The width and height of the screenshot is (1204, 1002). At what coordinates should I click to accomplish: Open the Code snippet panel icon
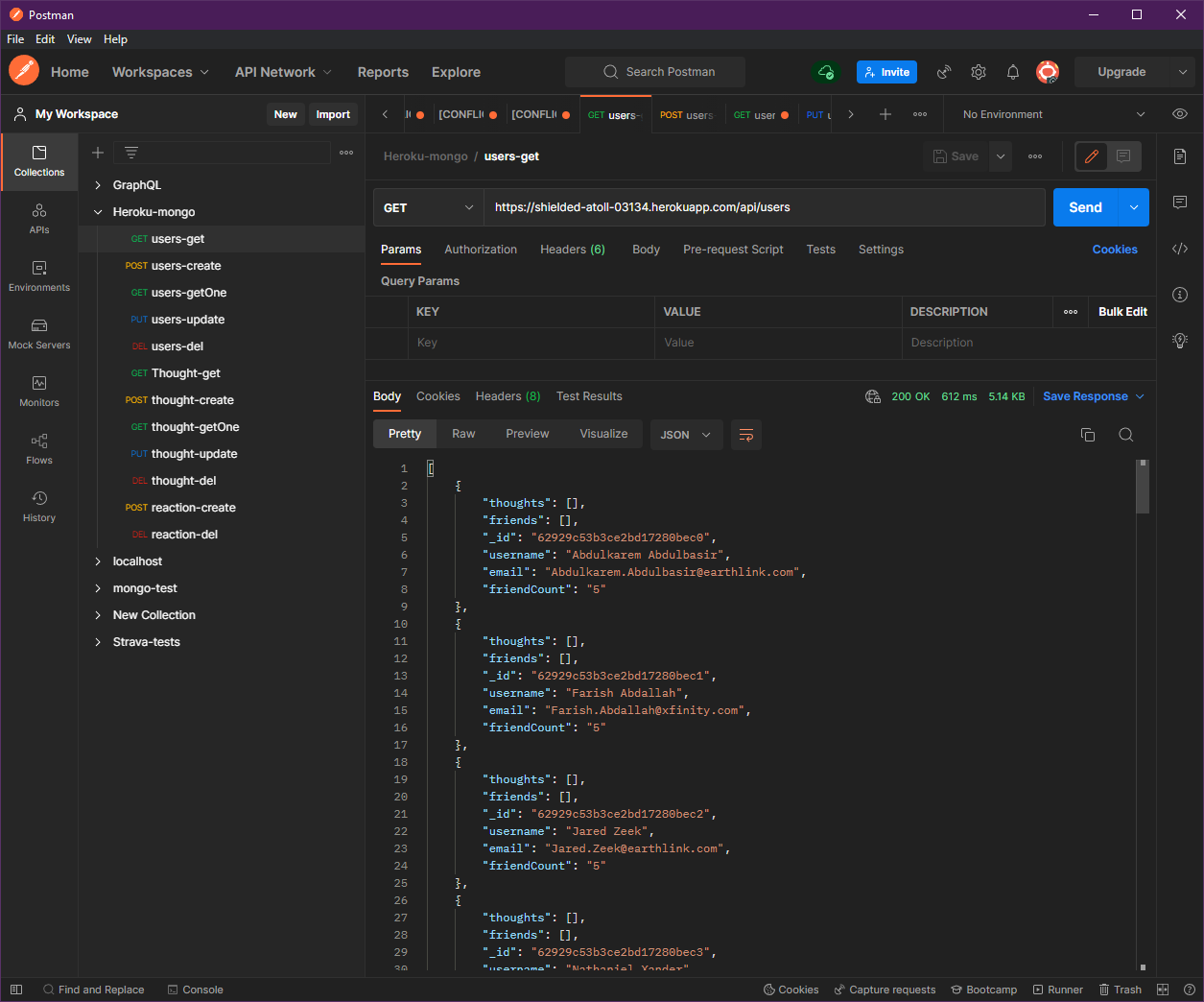1179,249
